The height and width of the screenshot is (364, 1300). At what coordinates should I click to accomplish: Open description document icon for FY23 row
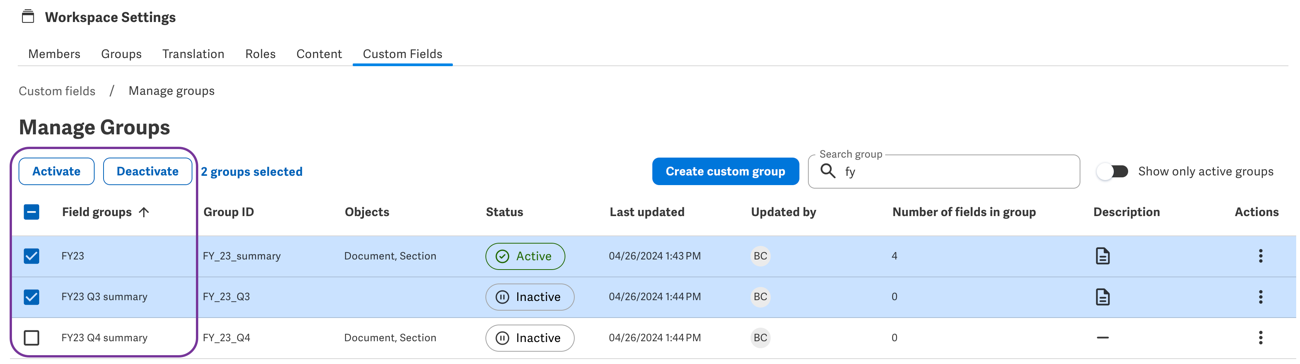coord(1102,256)
